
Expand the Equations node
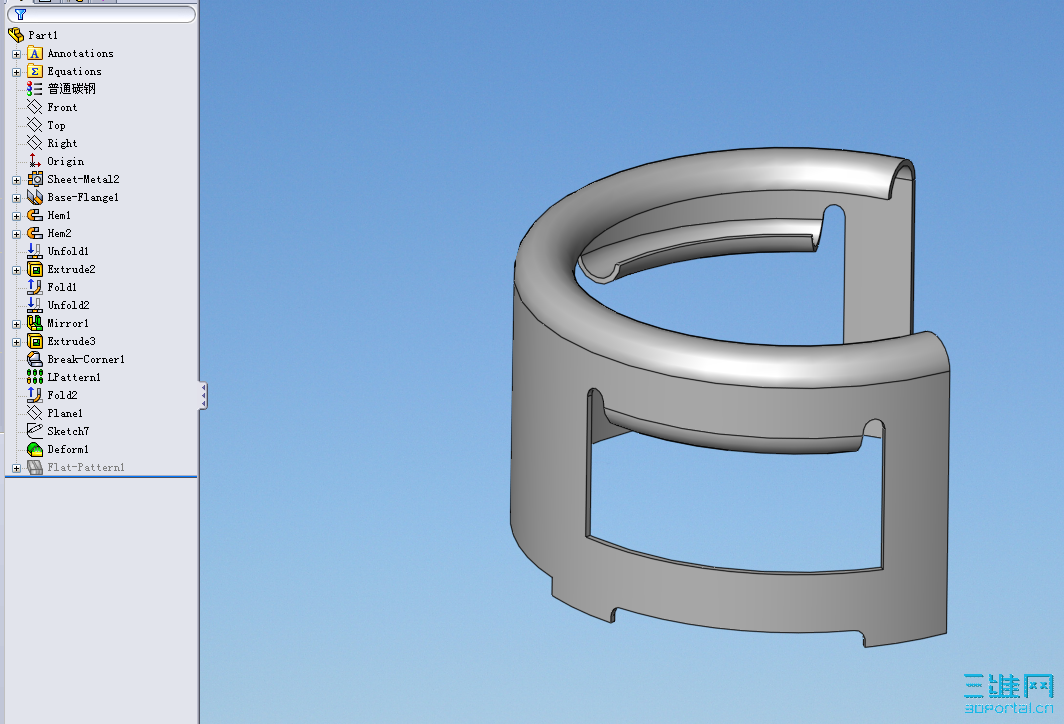pyautogui.click(x=16, y=72)
